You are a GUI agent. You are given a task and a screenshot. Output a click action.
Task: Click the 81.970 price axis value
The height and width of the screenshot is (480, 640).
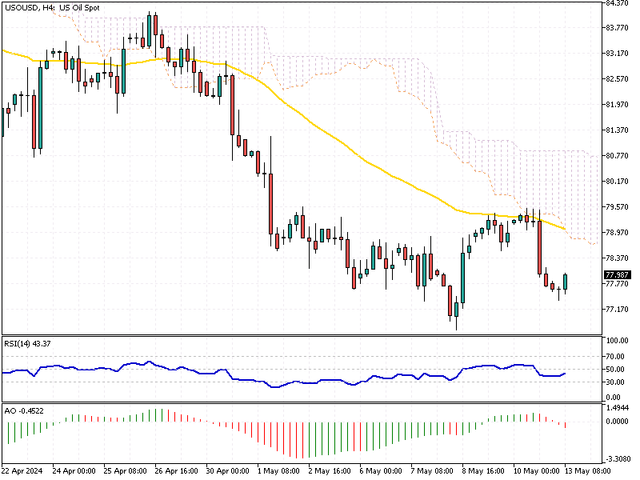coord(617,104)
